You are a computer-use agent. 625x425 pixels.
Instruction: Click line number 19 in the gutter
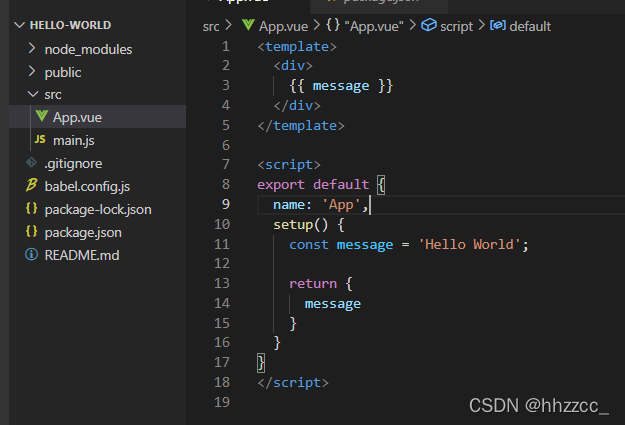point(222,402)
